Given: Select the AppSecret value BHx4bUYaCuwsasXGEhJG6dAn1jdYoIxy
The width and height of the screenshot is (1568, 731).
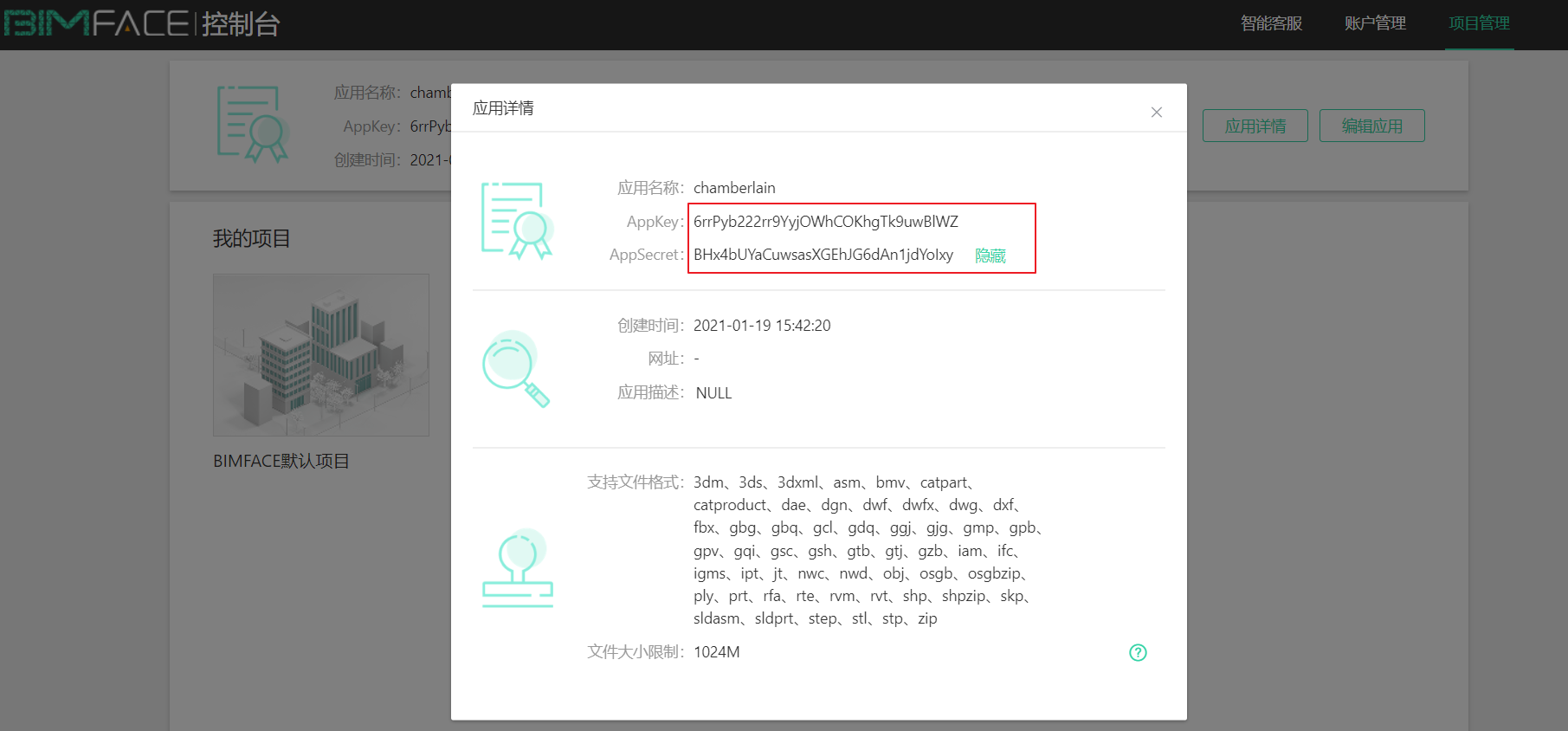Looking at the screenshot, I should coord(823,255).
